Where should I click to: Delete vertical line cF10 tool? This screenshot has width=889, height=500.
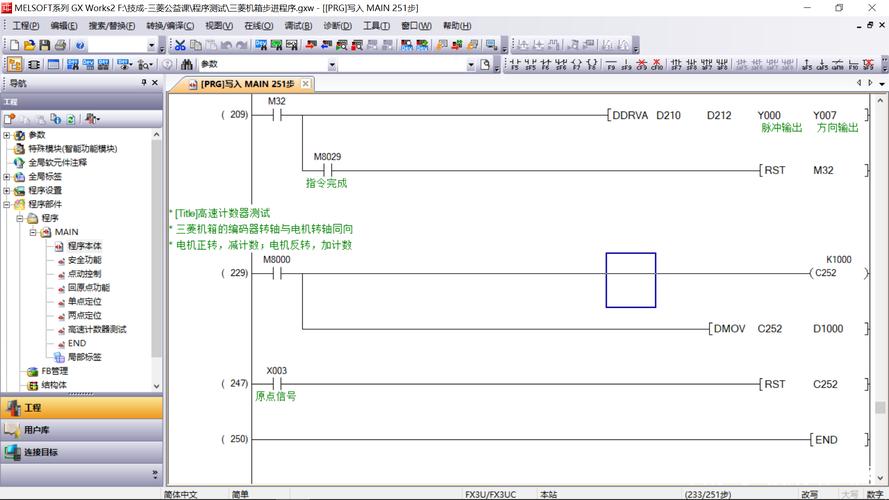pos(657,65)
